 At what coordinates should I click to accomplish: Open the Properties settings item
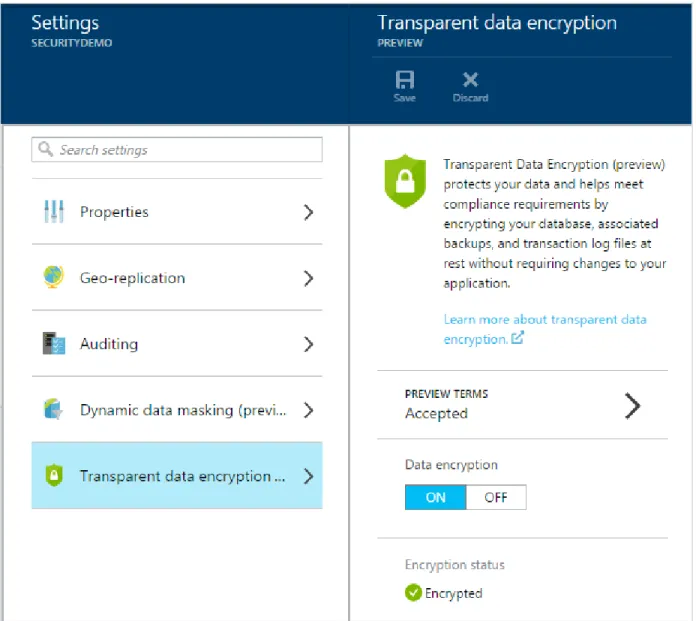pyautogui.click(x=177, y=212)
